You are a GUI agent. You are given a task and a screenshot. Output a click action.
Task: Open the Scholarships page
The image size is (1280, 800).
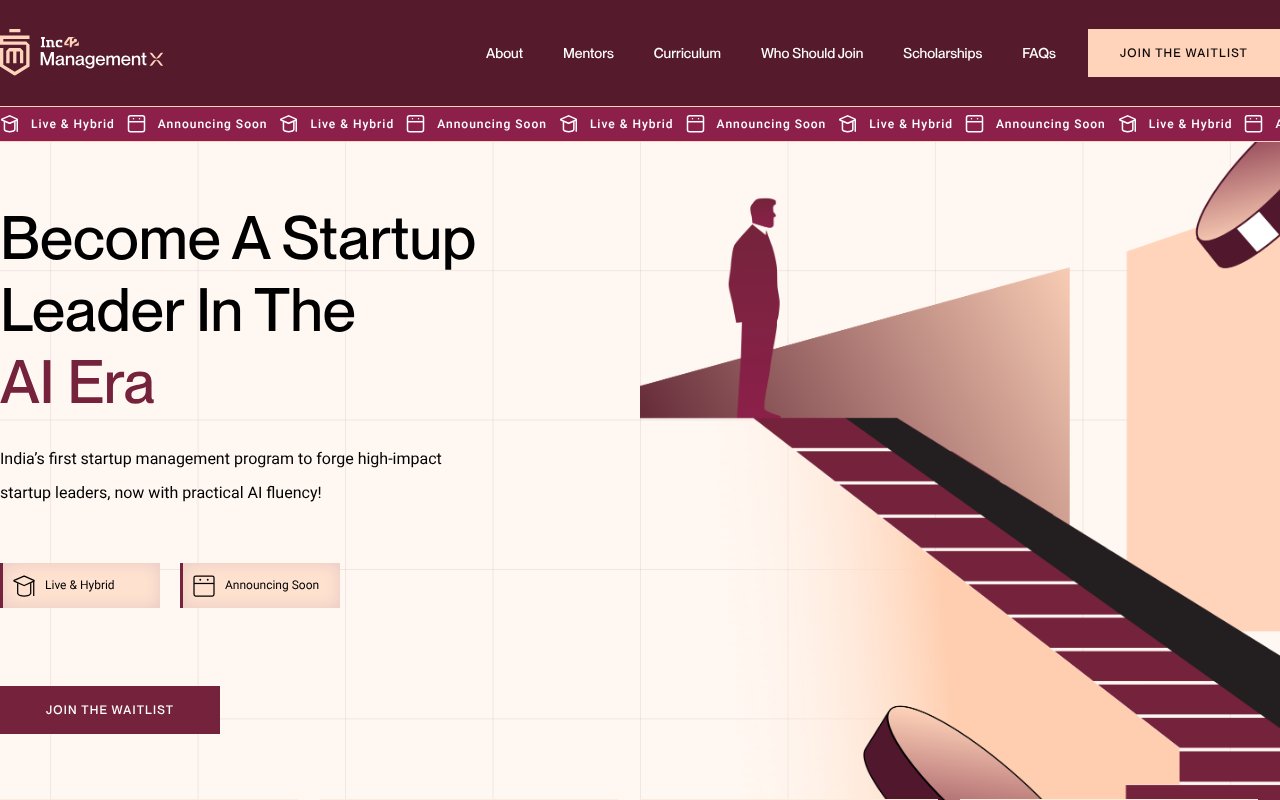942,53
